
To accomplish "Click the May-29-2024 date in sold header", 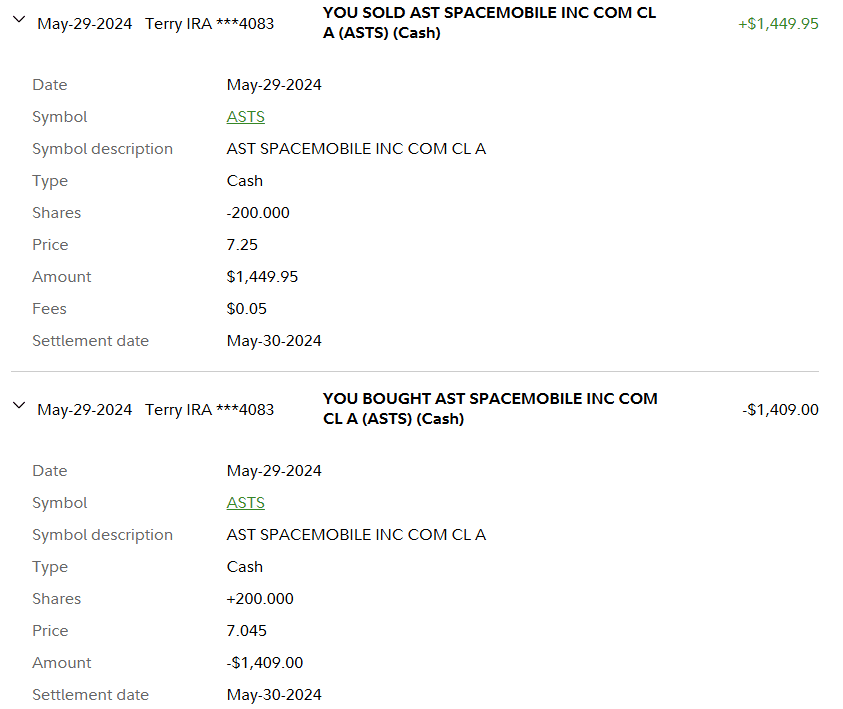I will tap(84, 23).
